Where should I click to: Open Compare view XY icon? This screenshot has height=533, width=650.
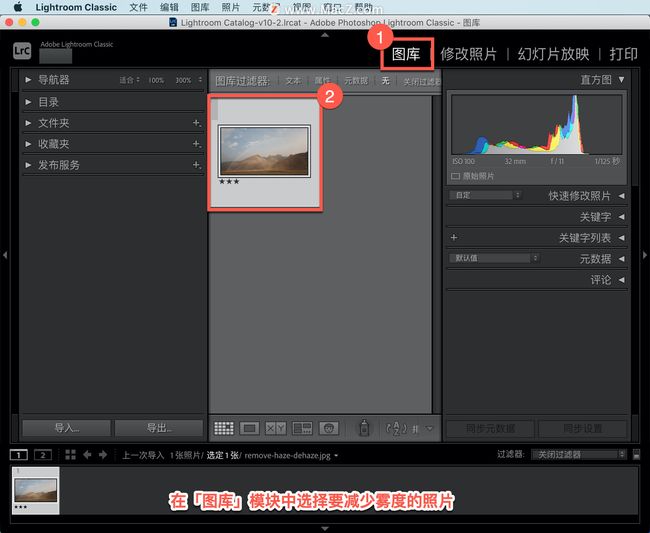coord(275,428)
